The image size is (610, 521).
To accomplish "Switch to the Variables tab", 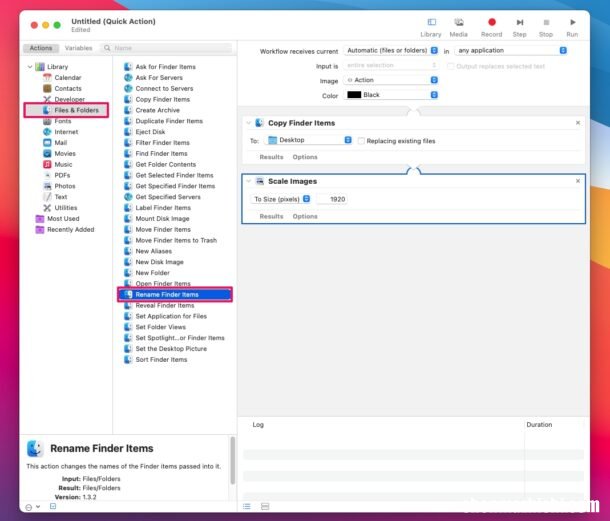I will point(79,48).
